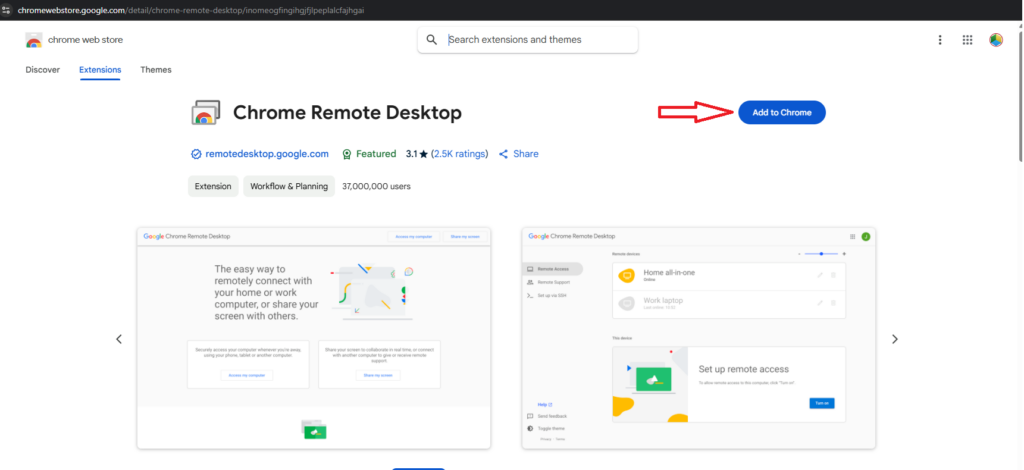Go to the Themes tab
Image resolution: width=1024 pixels, height=470 pixels.
click(x=156, y=70)
